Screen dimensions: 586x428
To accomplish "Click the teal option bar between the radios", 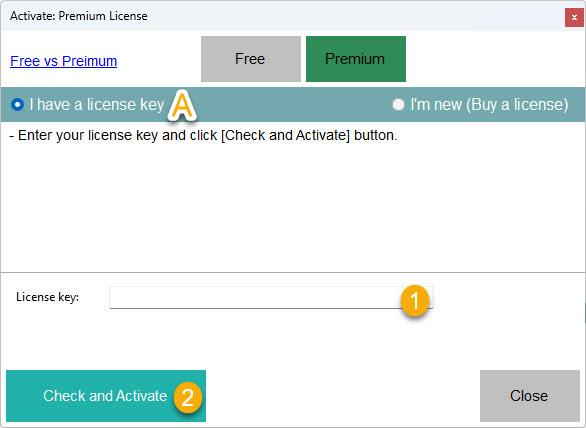I will click(293, 104).
